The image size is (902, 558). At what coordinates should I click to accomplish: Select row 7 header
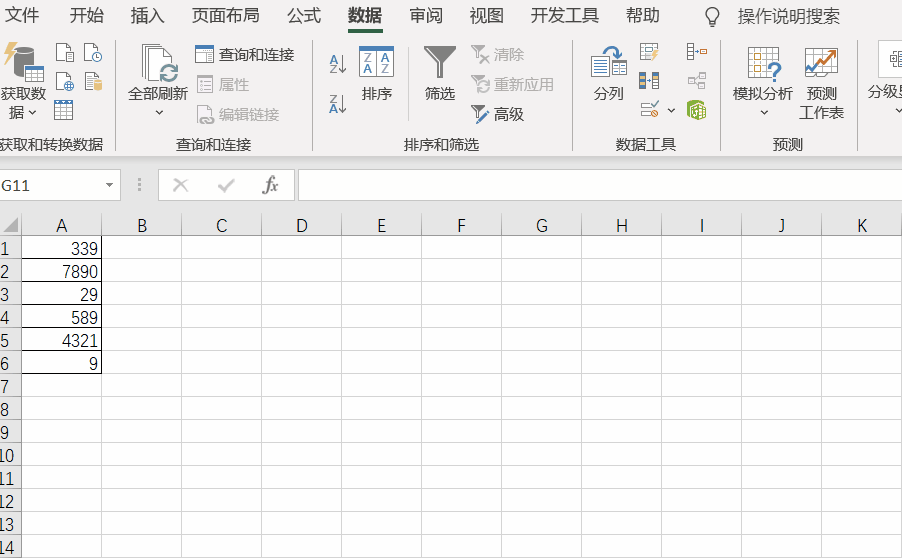click(10, 385)
